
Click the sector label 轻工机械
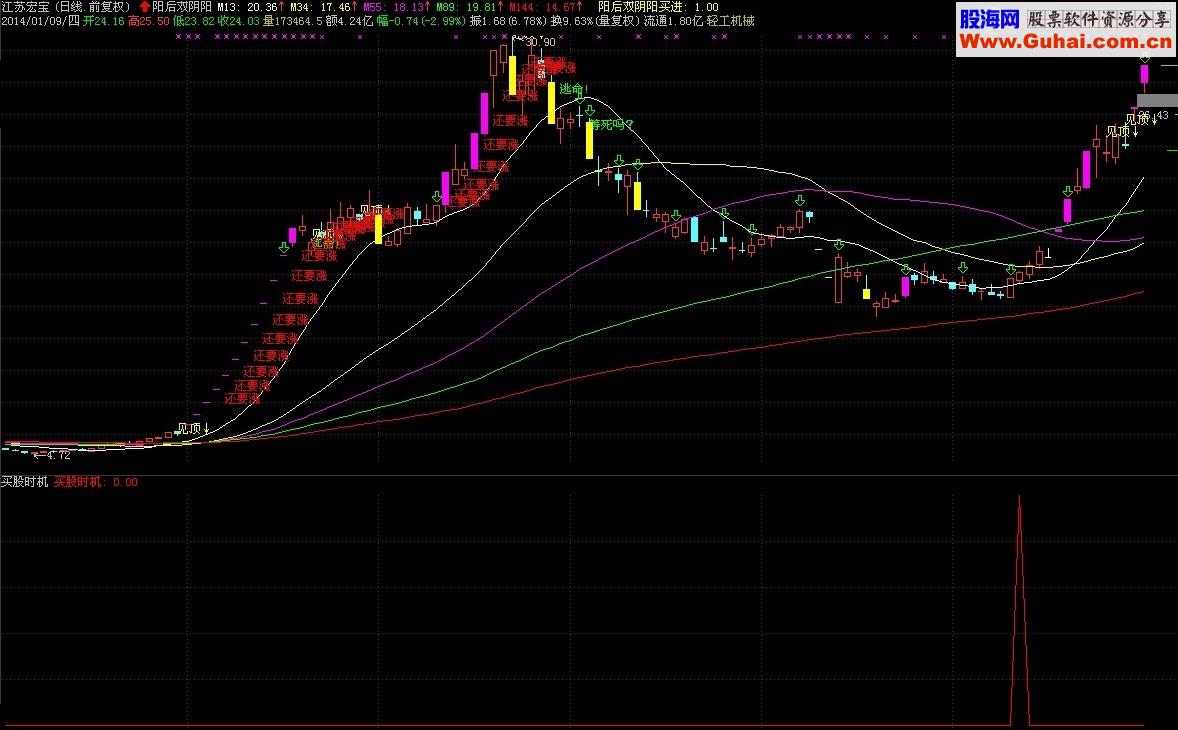tap(730, 21)
